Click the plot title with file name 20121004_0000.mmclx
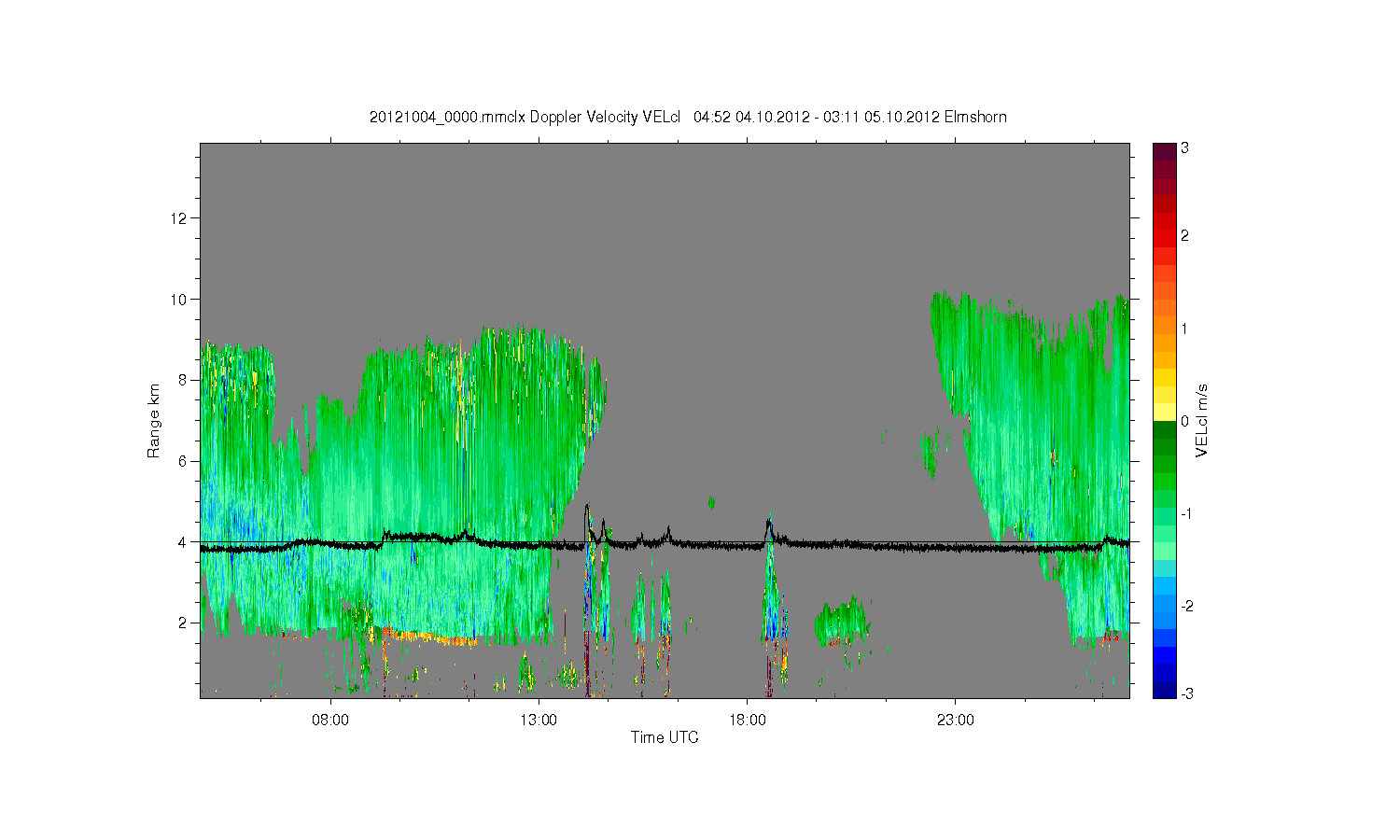The height and width of the screenshot is (840, 1400). [x=688, y=117]
